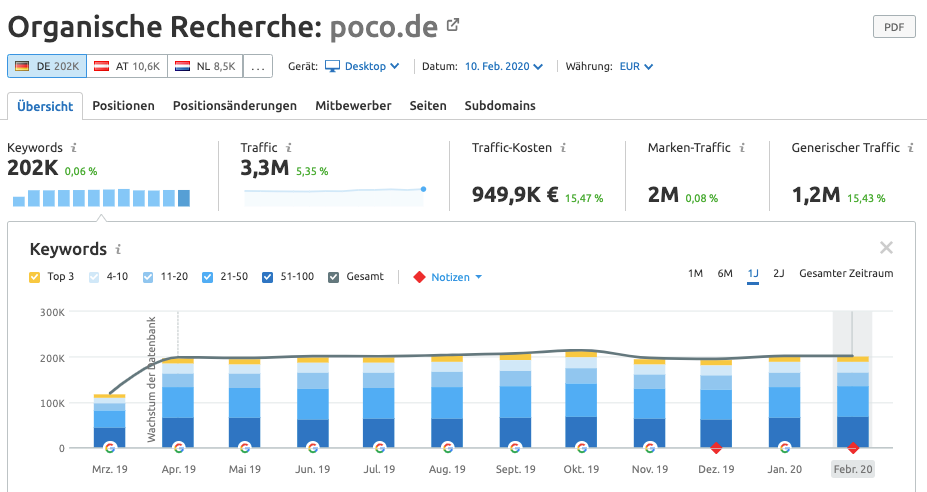Toggle 51-100 positions checkbox
This screenshot has width=927, height=492.
267,277
